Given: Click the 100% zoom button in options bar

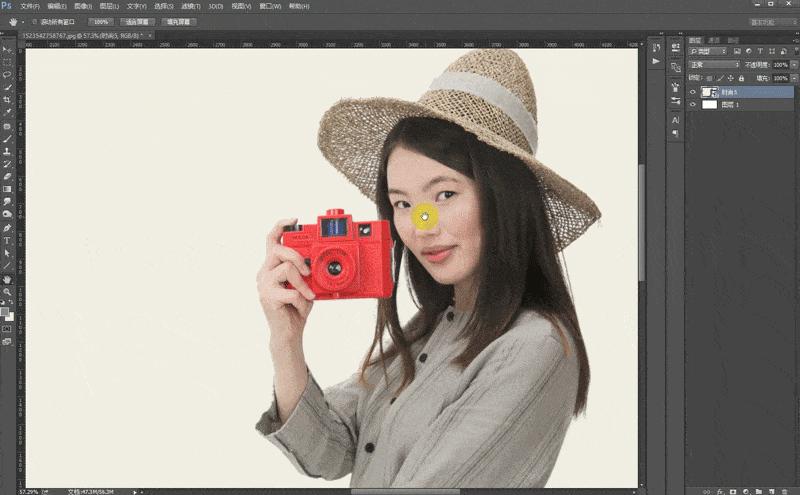Looking at the screenshot, I should [x=101, y=21].
